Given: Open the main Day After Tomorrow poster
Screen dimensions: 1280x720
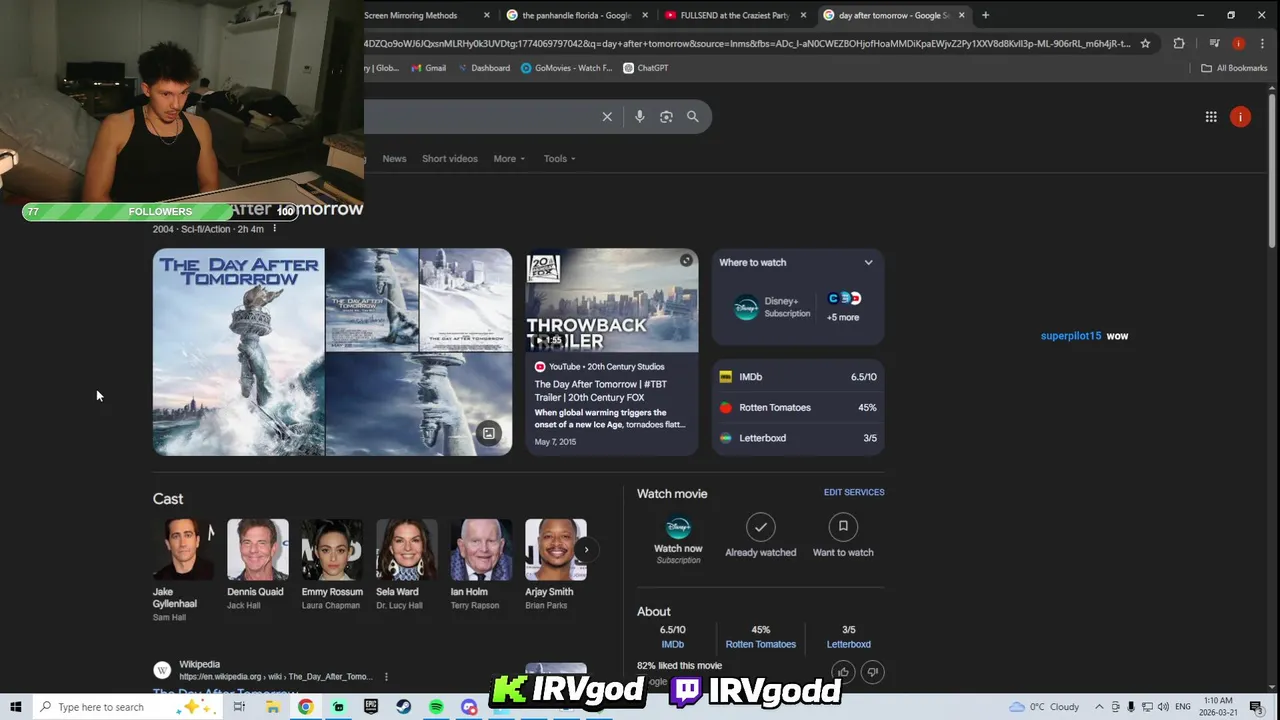Looking at the screenshot, I should click(239, 352).
